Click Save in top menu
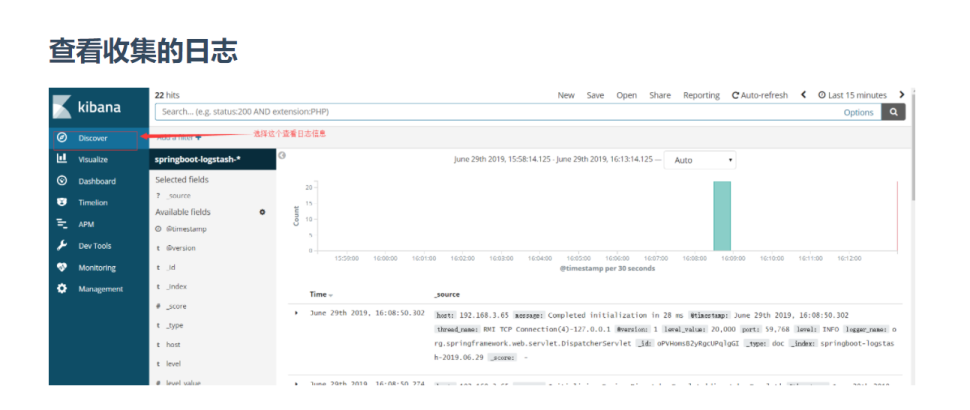 click(x=595, y=95)
